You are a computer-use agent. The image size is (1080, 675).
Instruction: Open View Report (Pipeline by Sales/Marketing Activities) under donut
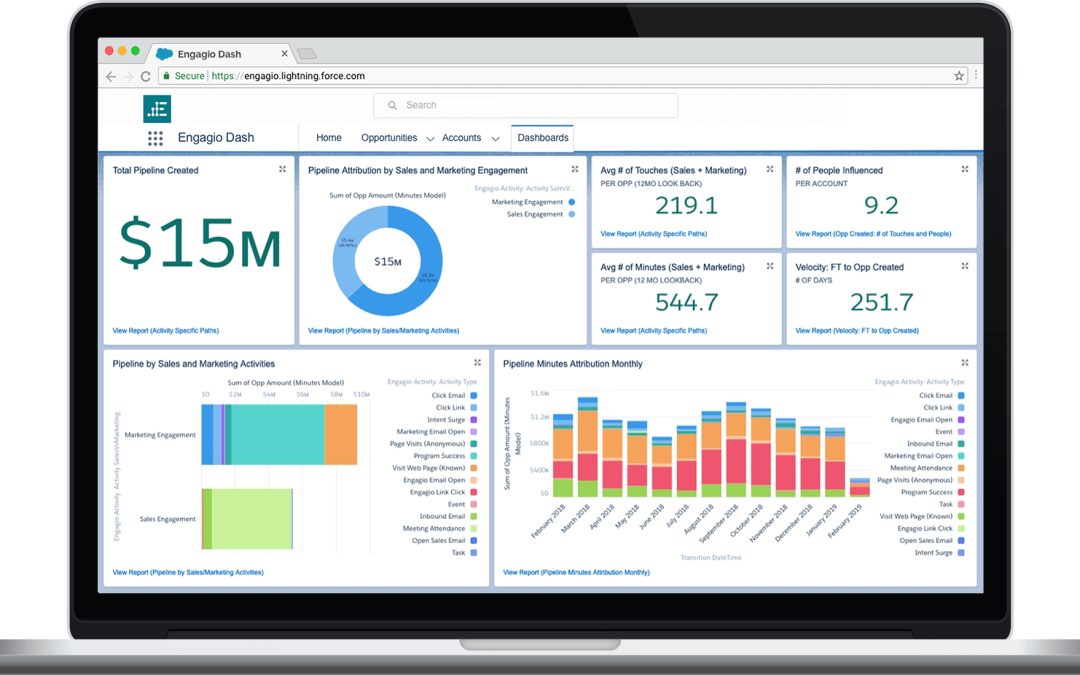point(384,331)
